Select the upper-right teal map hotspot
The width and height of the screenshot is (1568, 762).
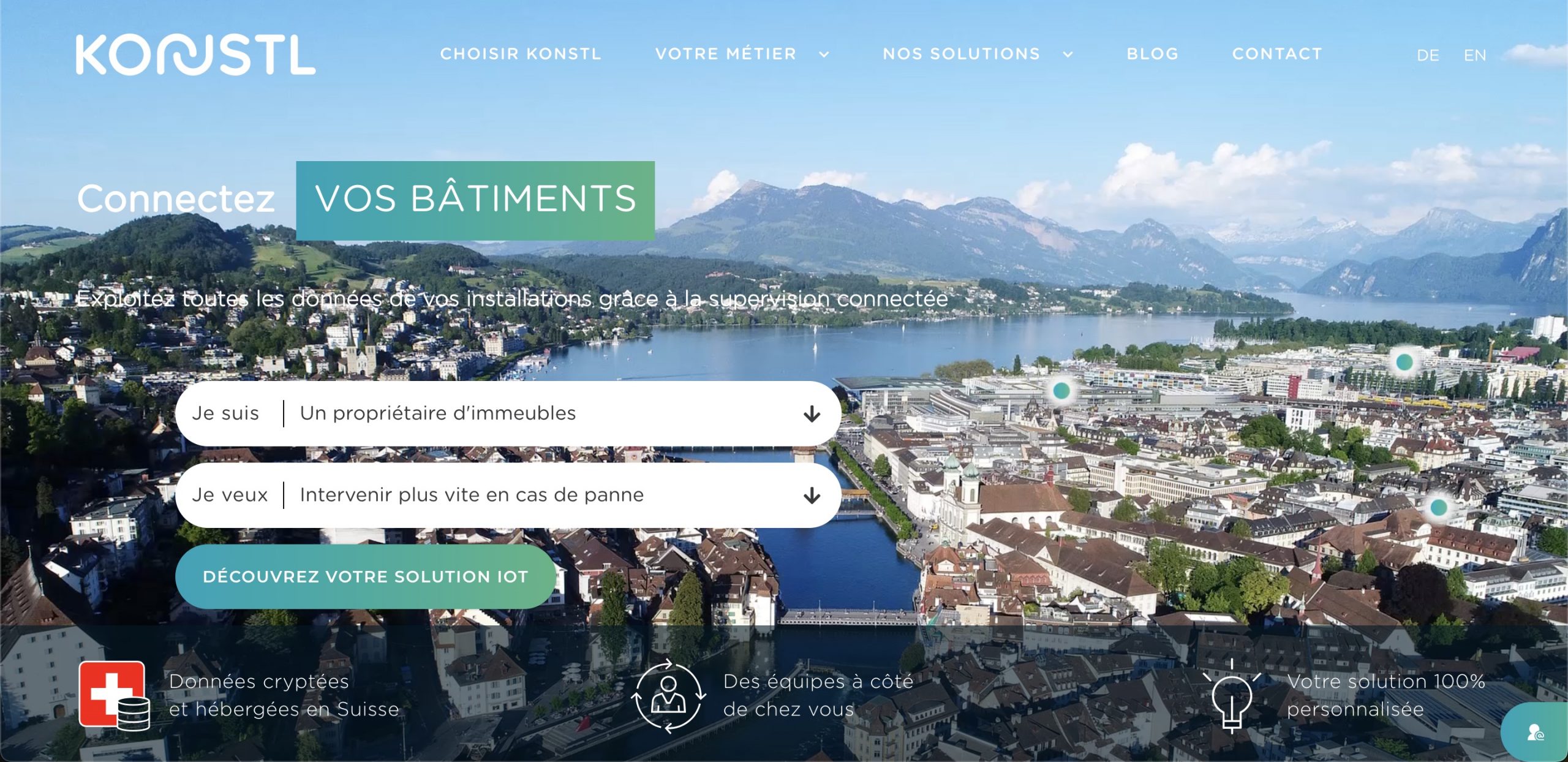click(x=1404, y=362)
